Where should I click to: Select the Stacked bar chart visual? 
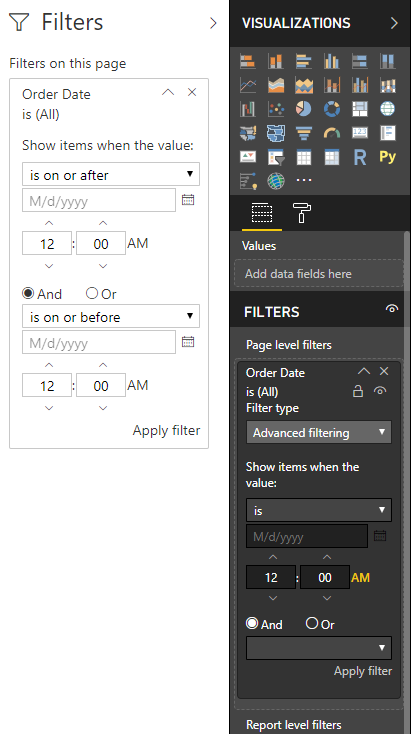[248, 61]
